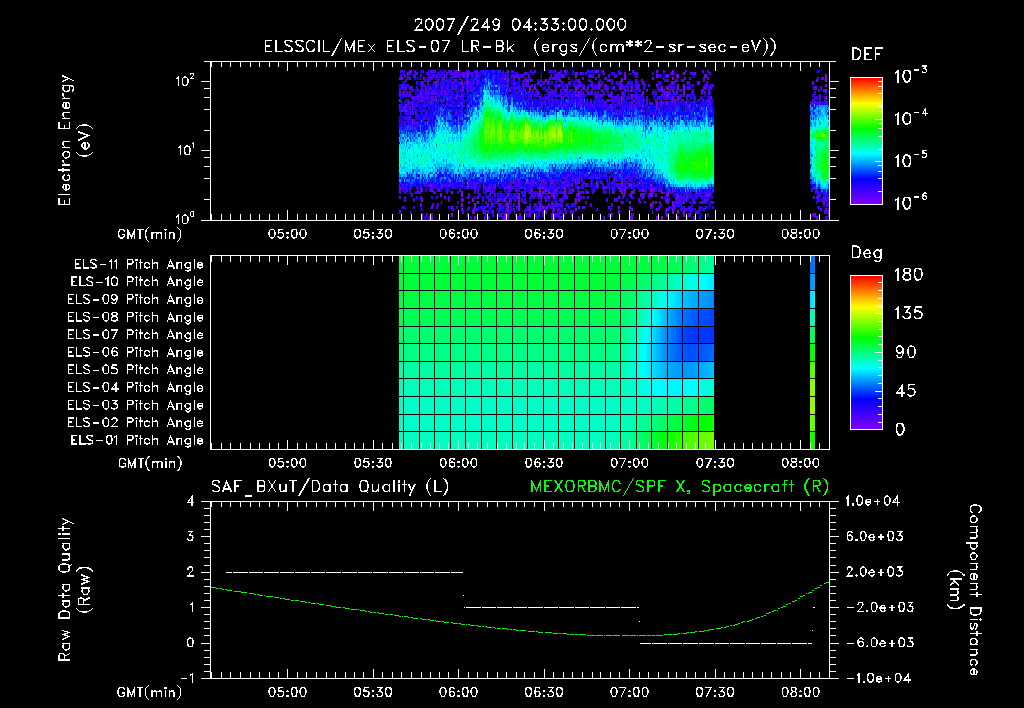Click the DEF legend title
Image resolution: width=1024 pixels, height=708 pixels.
[x=867, y=54]
